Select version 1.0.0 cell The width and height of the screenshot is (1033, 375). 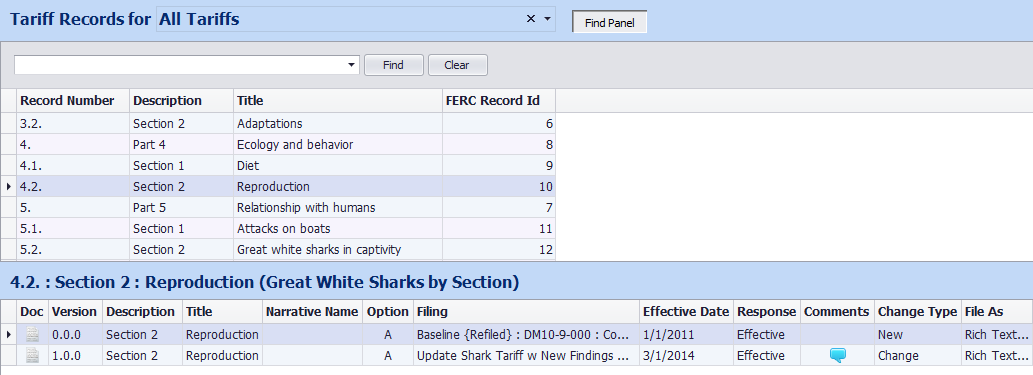coord(74,356)
